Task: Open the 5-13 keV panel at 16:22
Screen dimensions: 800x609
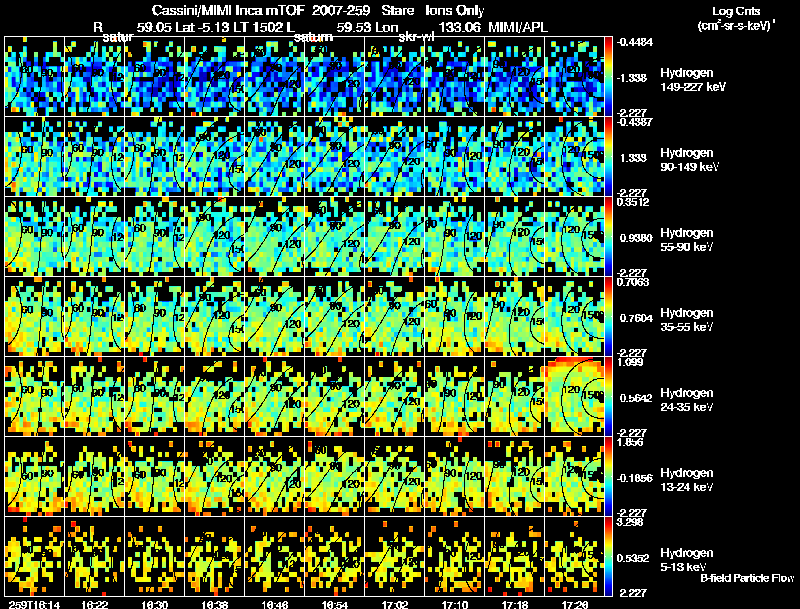Action: pyautogui.click(x=94, y=557)
